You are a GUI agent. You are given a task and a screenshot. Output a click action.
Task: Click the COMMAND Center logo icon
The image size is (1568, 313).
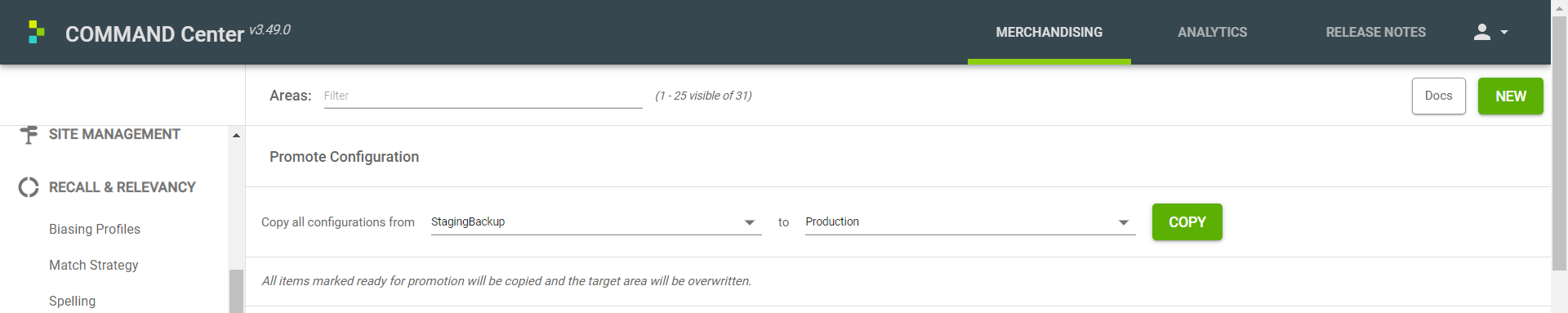pos(36,32)
